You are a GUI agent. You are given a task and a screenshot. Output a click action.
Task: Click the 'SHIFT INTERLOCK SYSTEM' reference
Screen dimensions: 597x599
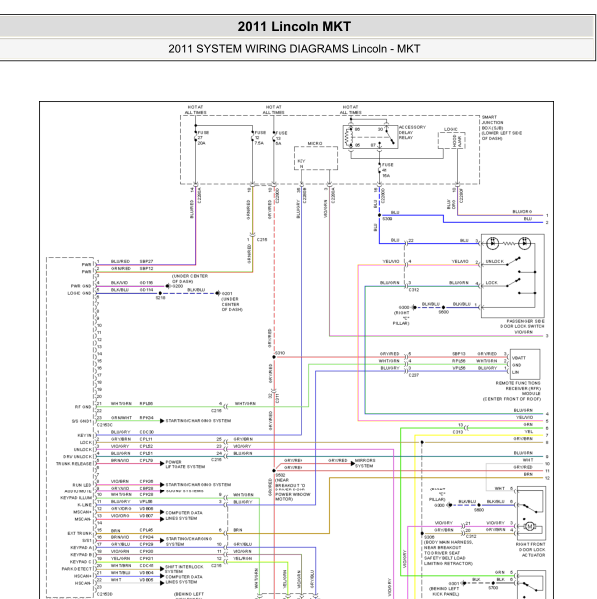tap(184, 569)
